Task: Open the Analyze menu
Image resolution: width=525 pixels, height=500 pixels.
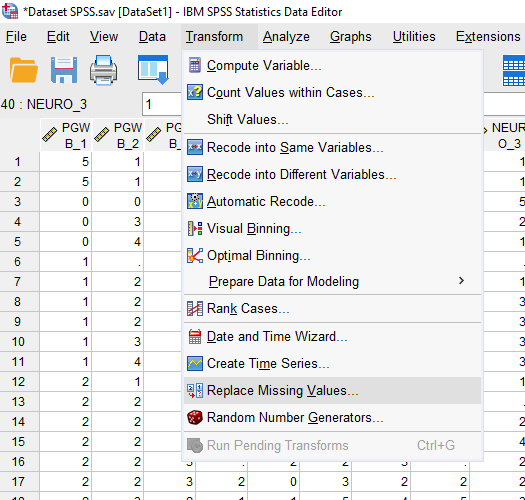Action: pos(286,37)
